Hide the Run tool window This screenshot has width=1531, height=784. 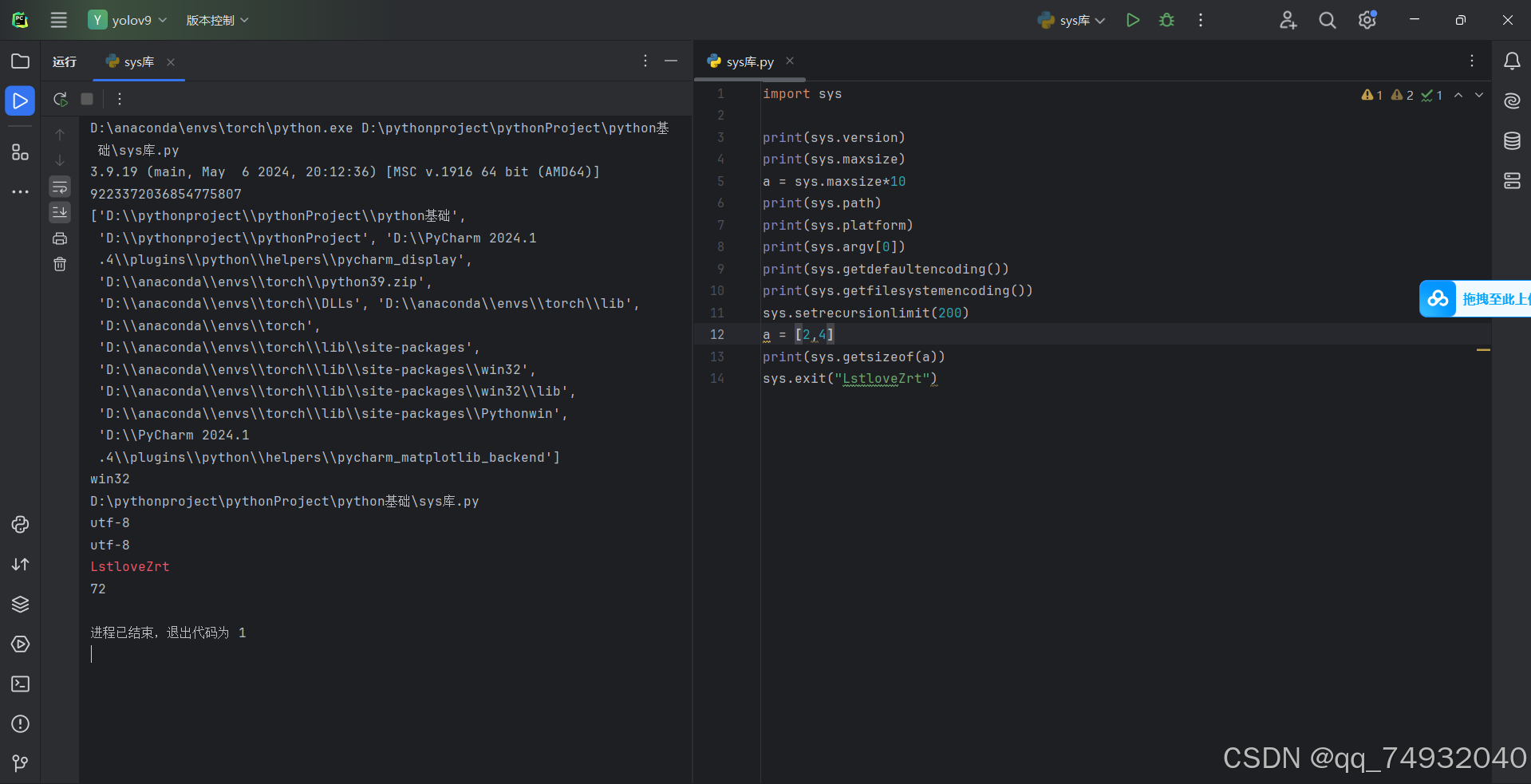(671, 61)
